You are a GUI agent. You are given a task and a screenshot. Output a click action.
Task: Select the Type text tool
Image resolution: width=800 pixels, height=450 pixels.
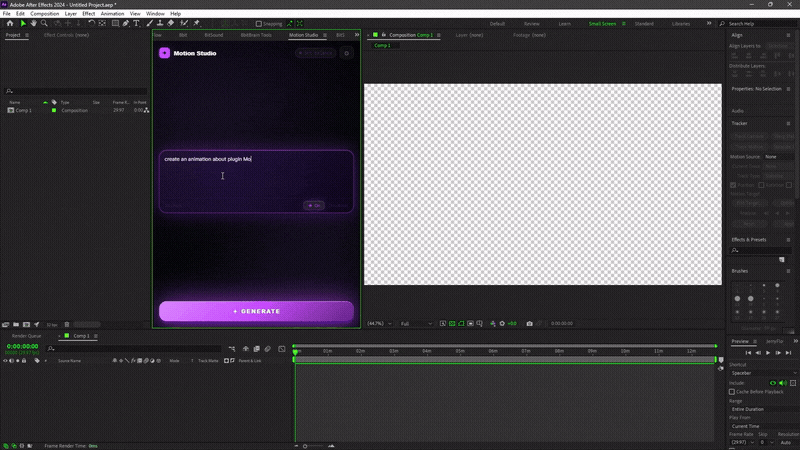[x=136, y=23]
